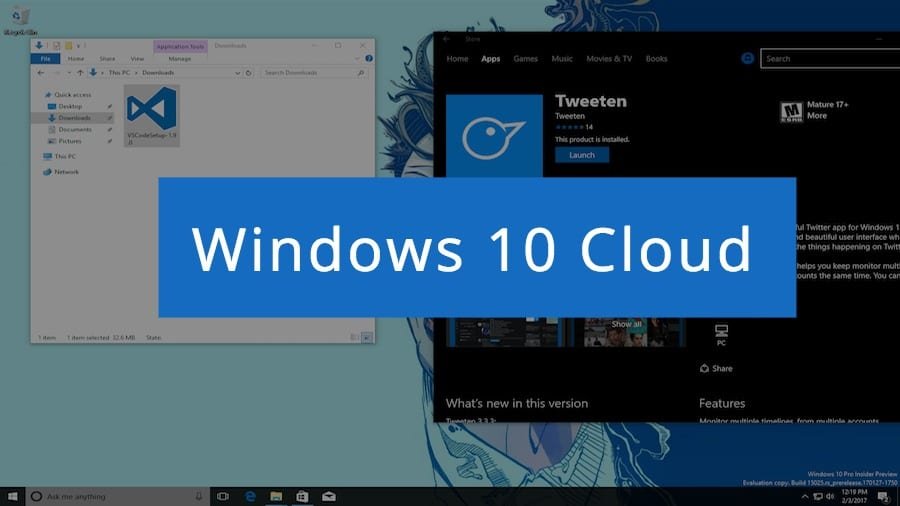Open Task View on the taskbar
The width and height of the screenshot is (900, 506).
pyautogui.click(x=223, y=496)
